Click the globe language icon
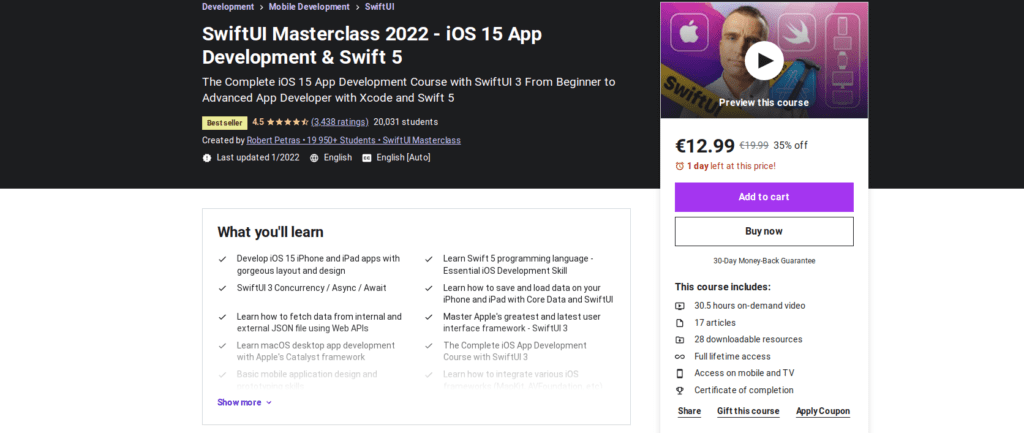Viewport: 1024px width, 433px height. 313,157
